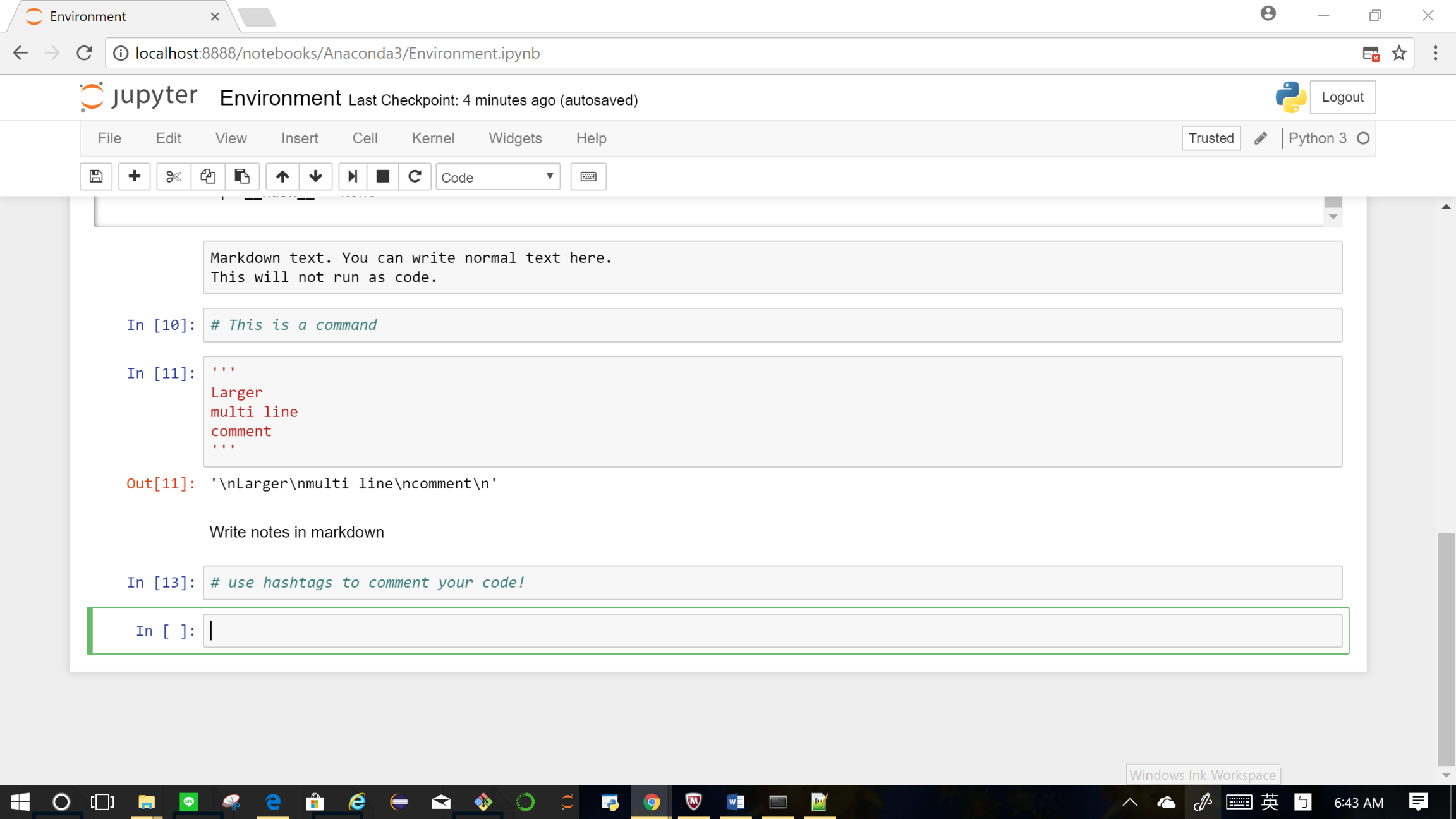Viewport: 1456px width, 819px height.
Task: Open the cell type dropdown showing Code
Action: click(497, 177)
